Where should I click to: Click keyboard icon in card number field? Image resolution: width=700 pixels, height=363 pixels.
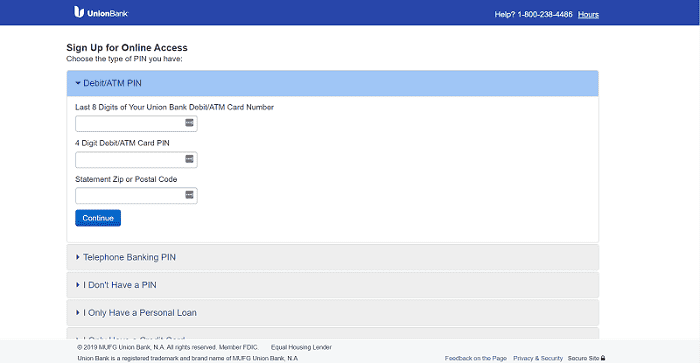click(x=189, y=123)
